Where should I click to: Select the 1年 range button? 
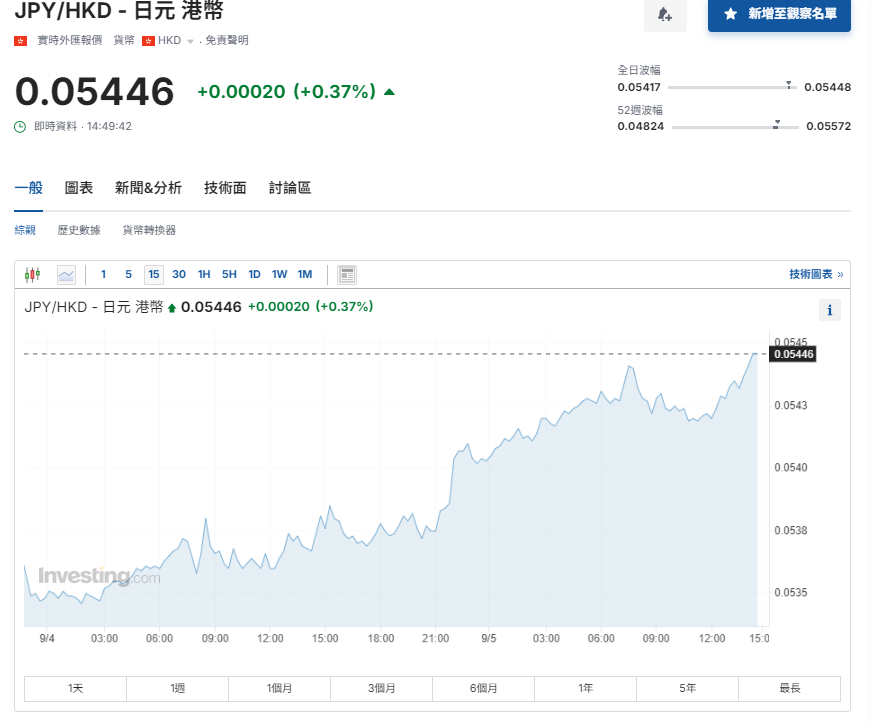click(584, 688)
